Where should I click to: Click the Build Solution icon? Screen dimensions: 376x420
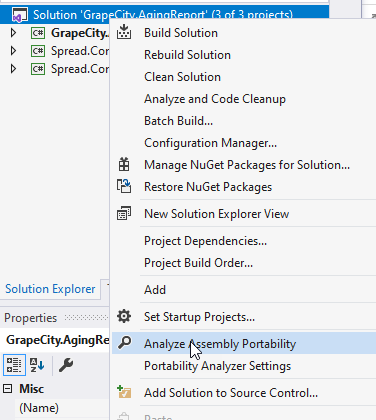coord(124,32)
